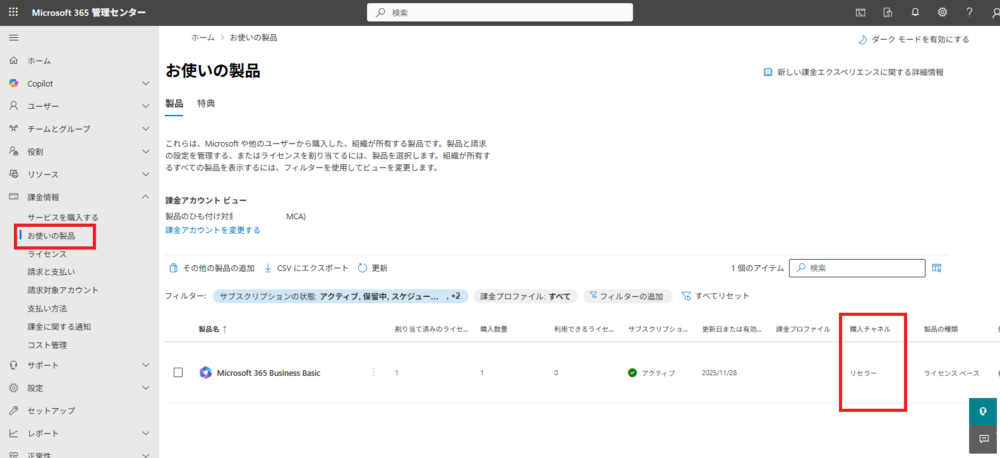Viewport: 1000px width, 458px height.
Task: Expand the 設定 navigation section
Action: (x=145, y=388)
